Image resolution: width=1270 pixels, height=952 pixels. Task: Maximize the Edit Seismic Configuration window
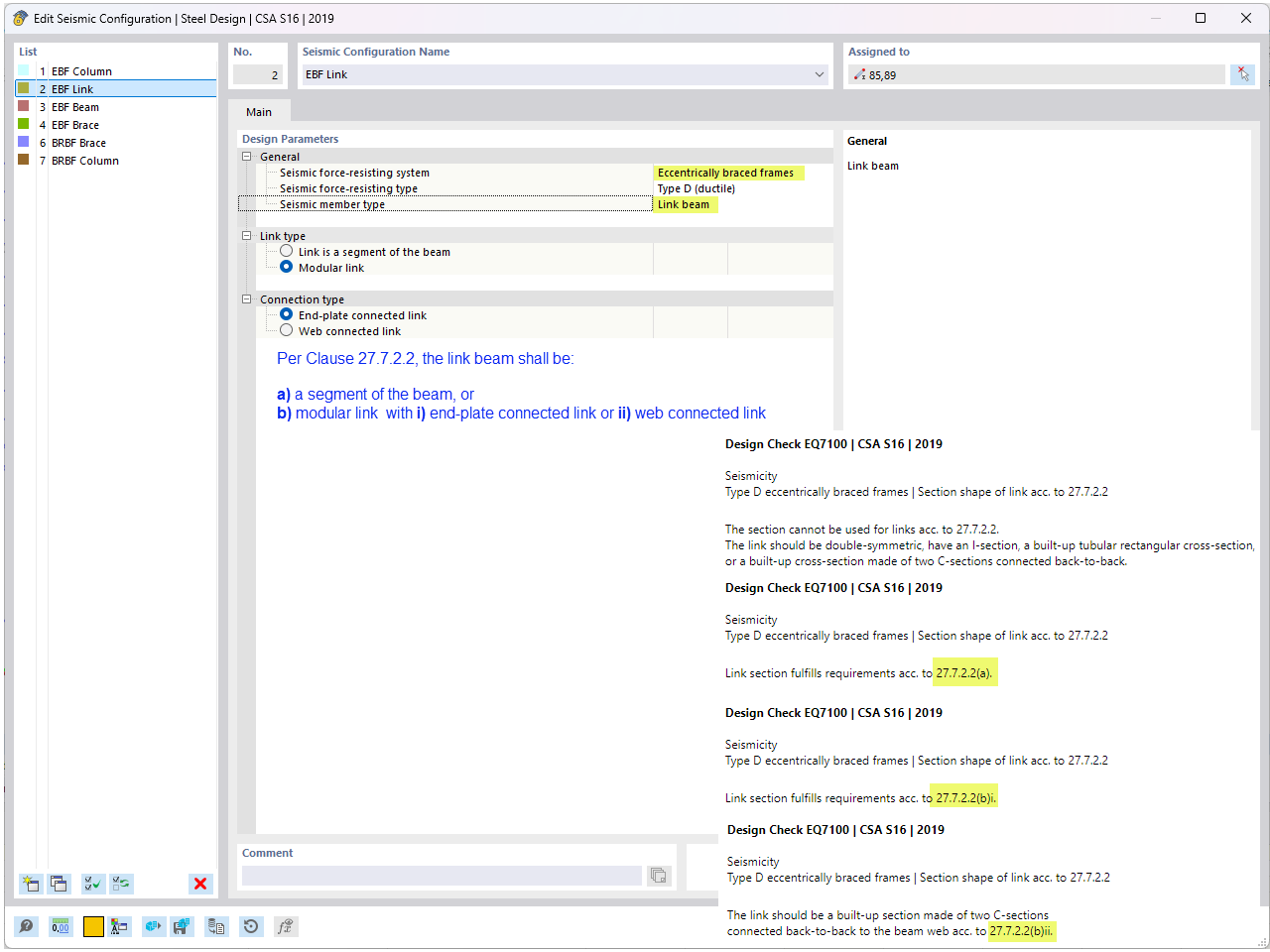pyautogui.click(x=1201, y=18)
